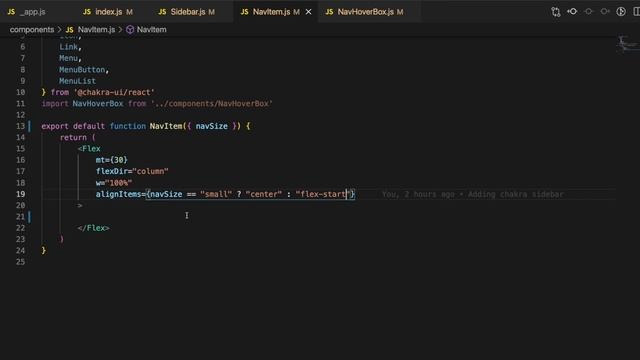Click the go to previous change icon

click(x=572, y=11)
